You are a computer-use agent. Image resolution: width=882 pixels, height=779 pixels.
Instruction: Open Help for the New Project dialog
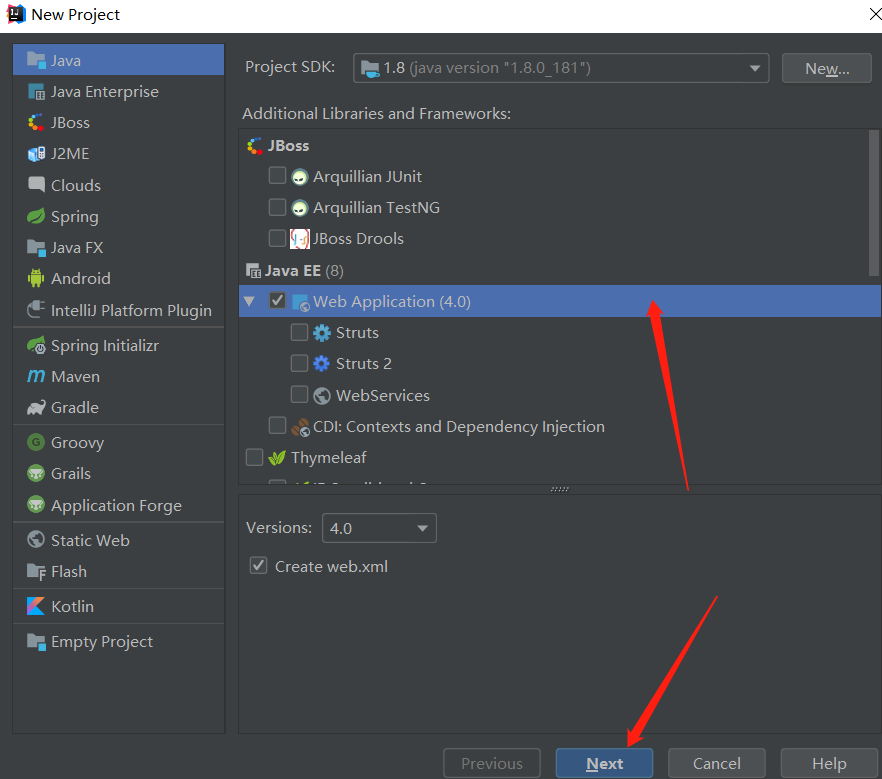click(829, 763)
